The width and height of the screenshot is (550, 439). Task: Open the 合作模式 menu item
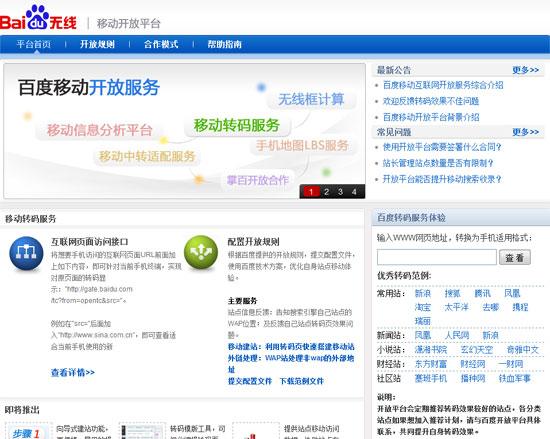pyautogui.click(x=161, y=44)
